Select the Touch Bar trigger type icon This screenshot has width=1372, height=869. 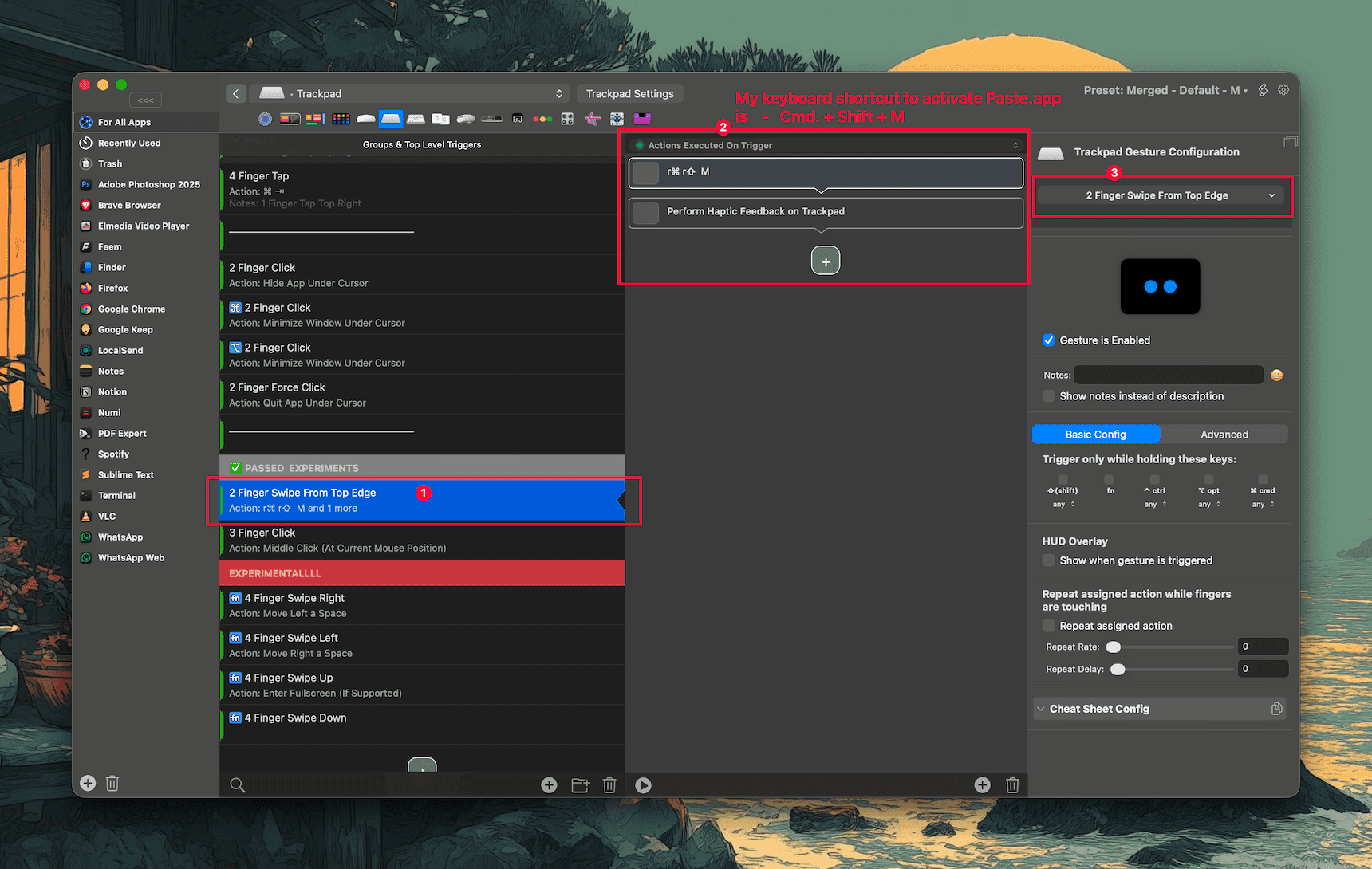tap(290, 119)
